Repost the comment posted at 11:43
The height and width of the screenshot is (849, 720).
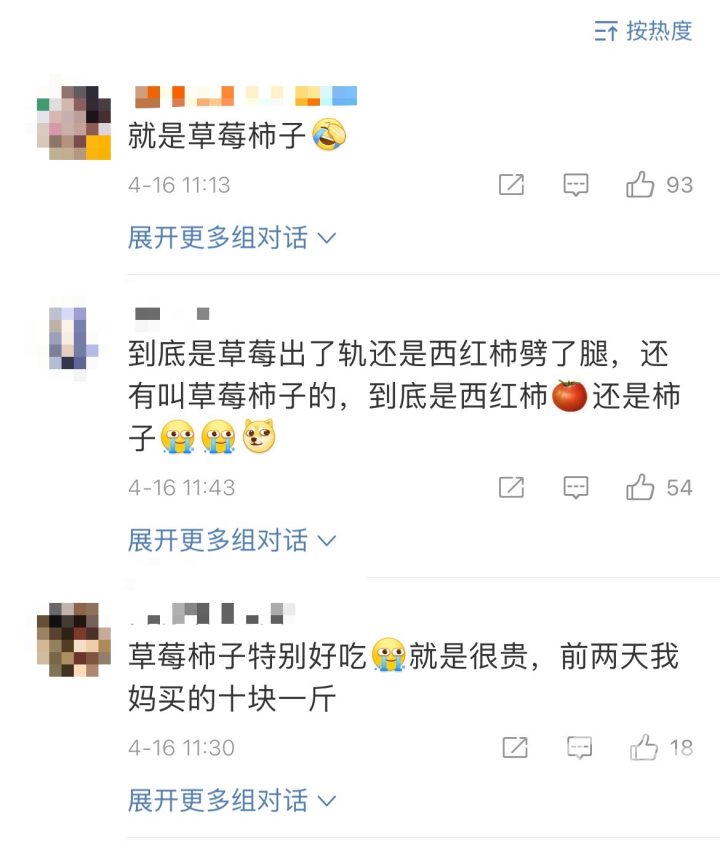click(511, 487)
